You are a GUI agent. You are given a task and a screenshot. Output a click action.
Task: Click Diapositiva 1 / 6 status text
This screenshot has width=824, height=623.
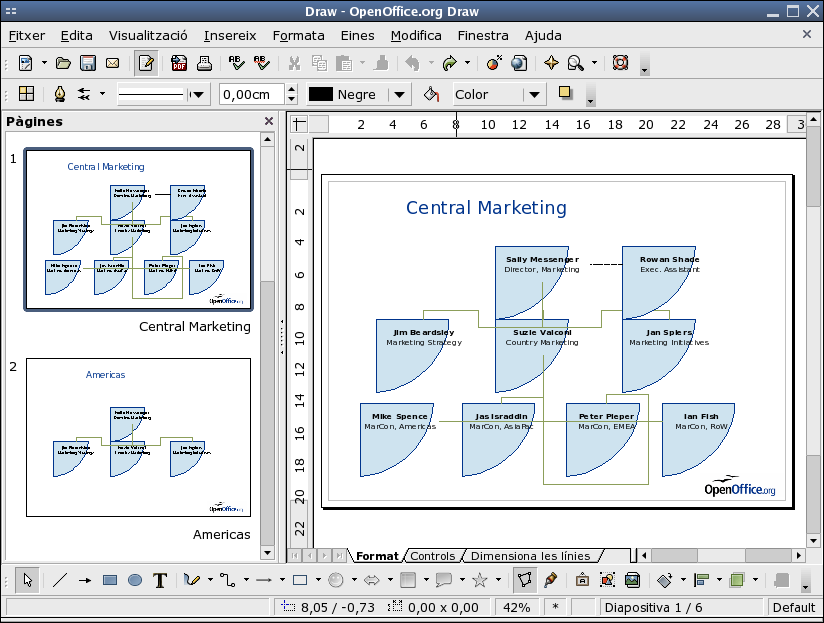click(x=653, y=608)
